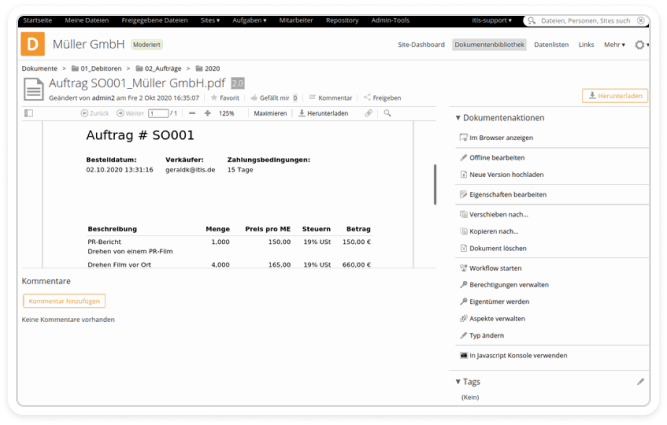This screenshot has height=425, width=667.
Task: Open Repository in the top menu
Action: pos(342,20)
